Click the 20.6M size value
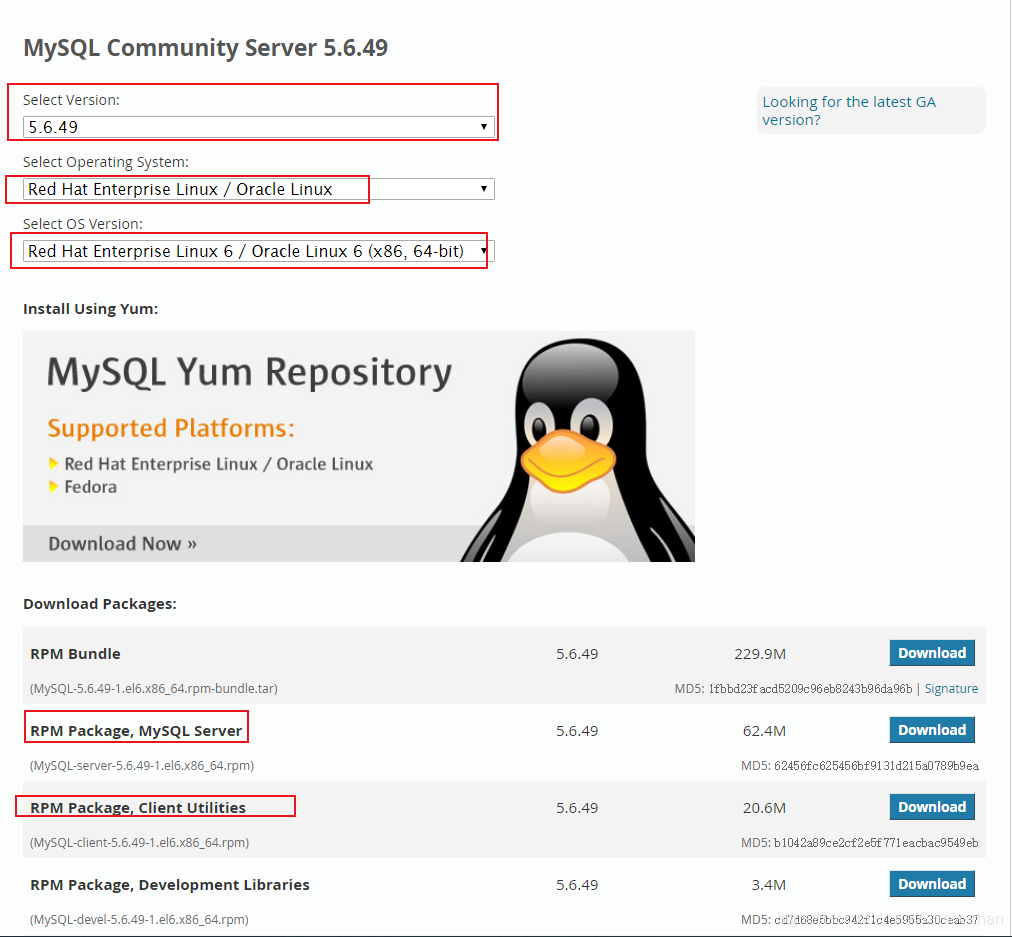The height and width of the screenshot is (937, 1012). point(764,808)
